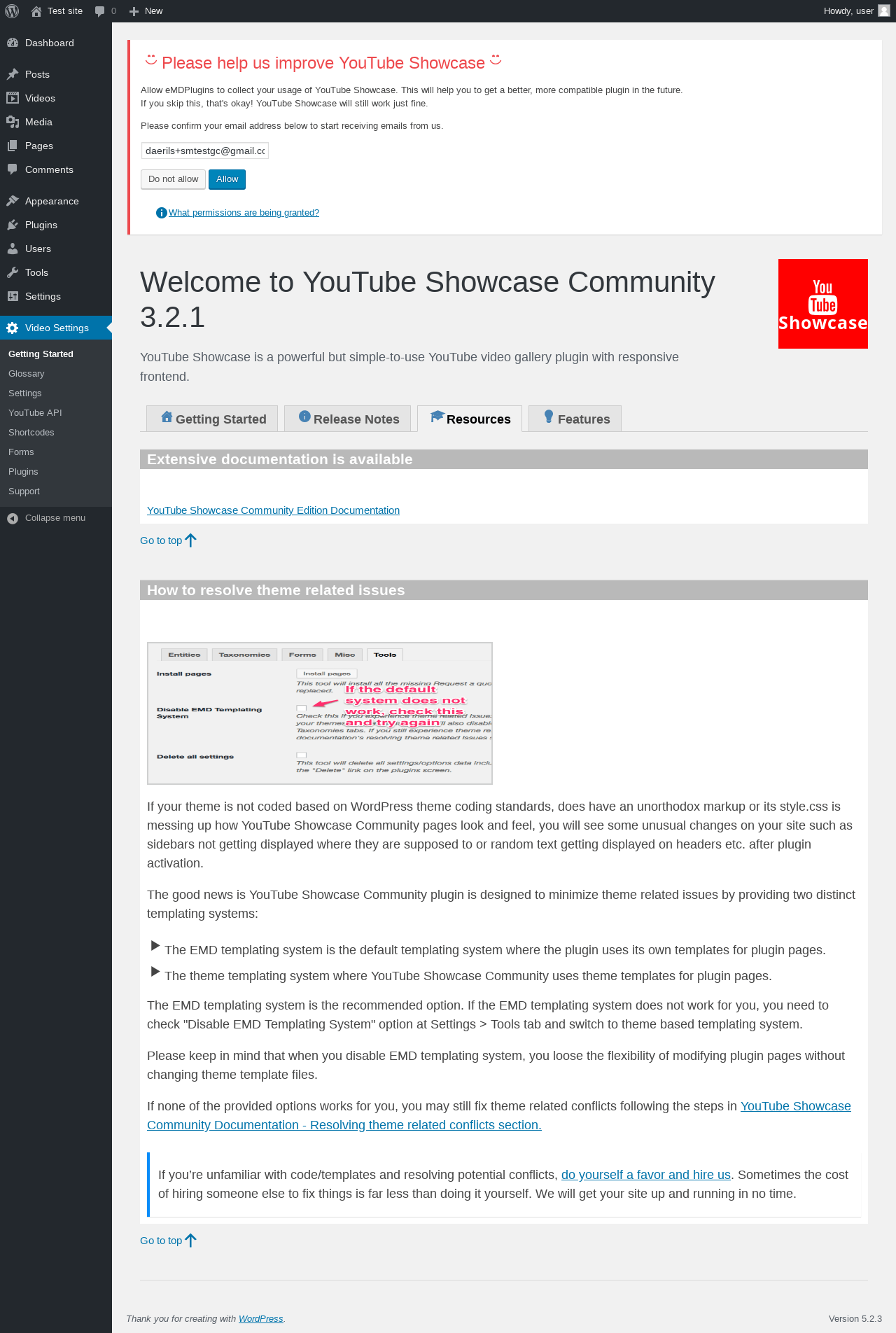Open the comments bubble icon in admin bar

100,11
